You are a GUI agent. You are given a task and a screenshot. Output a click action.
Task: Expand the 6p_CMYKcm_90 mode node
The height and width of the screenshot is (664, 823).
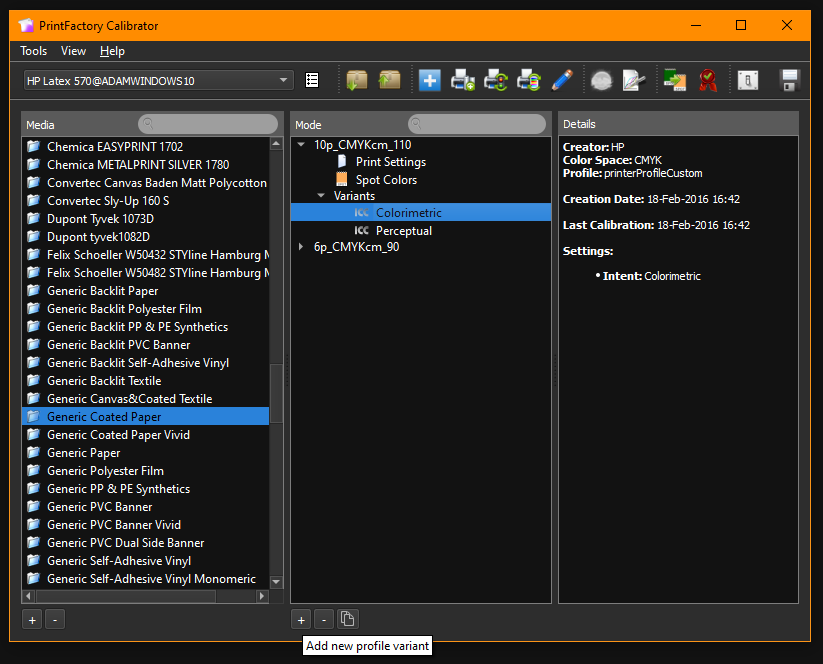click(301, 246)
